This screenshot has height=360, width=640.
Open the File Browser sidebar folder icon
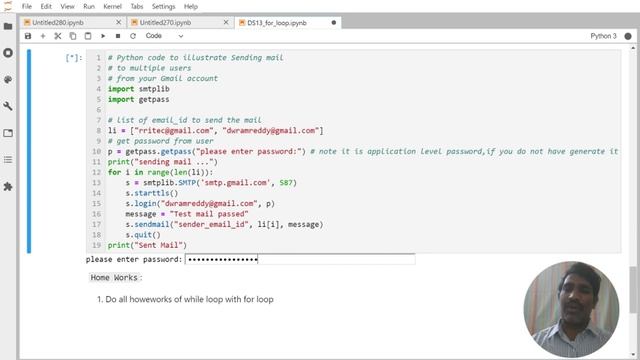[x=8, y=27]
